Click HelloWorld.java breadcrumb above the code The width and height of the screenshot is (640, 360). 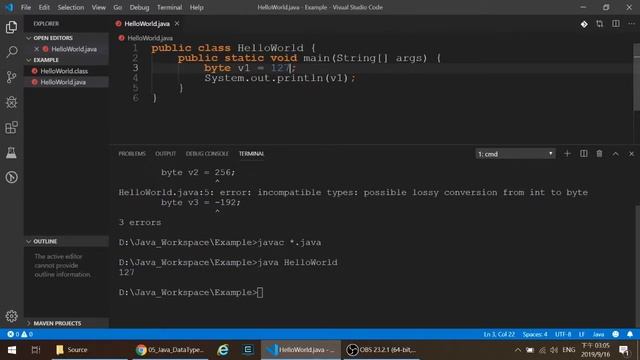tap(150, 38)
